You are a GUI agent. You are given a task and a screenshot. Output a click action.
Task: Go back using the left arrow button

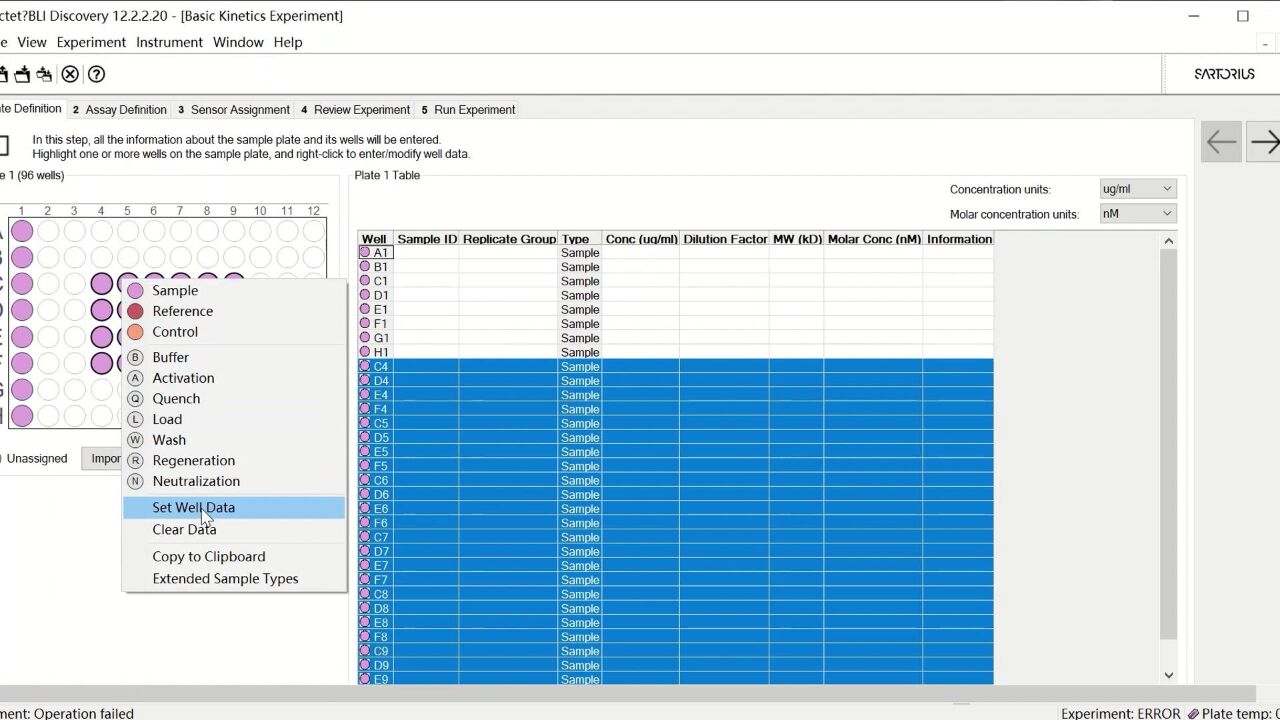tap(1221, 142)
